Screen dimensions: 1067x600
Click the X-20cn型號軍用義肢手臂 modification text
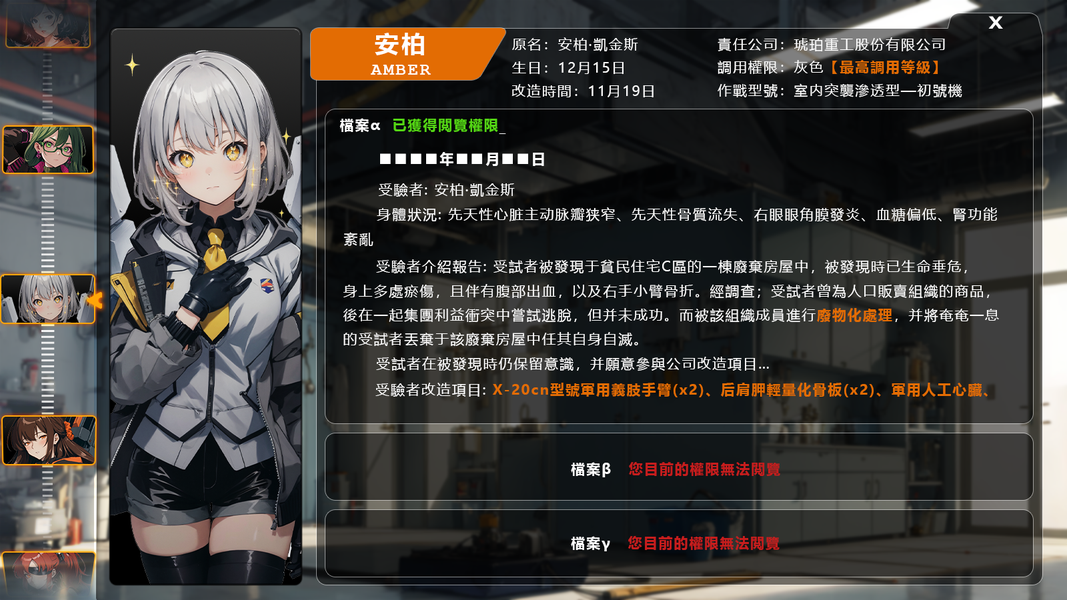(x=597, y=390)
